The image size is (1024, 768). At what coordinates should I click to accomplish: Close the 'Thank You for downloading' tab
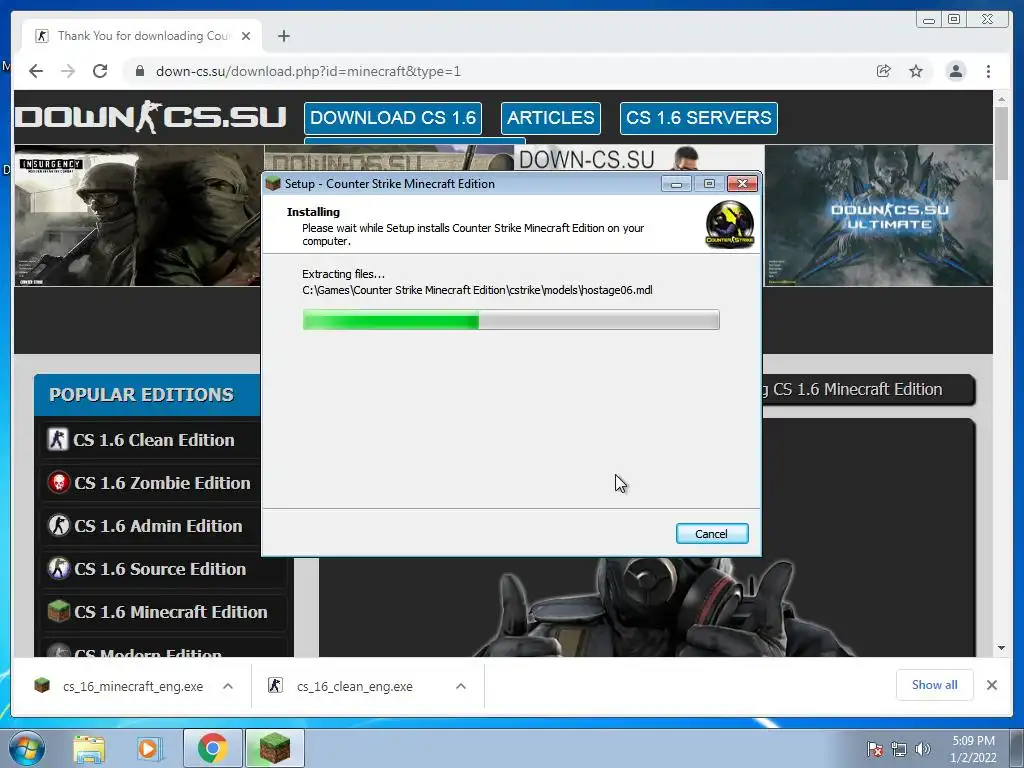pos(246,36)
